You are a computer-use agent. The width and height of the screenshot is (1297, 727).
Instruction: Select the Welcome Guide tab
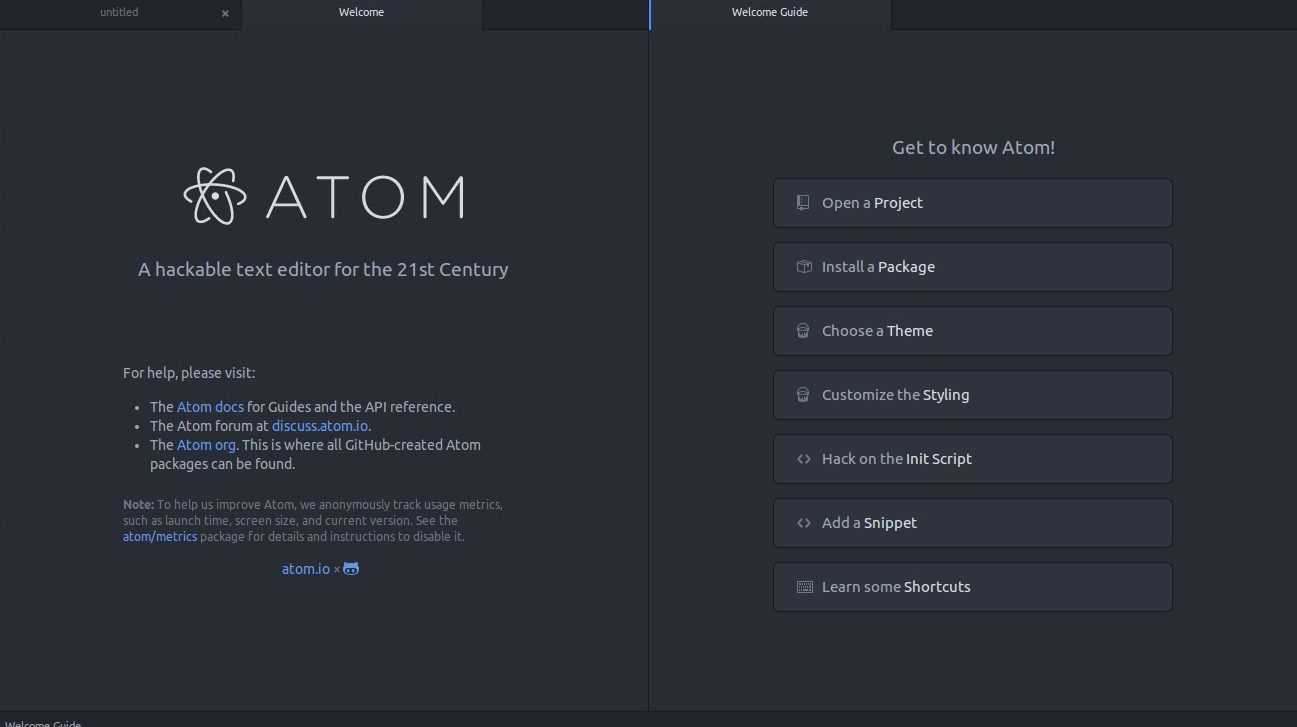[x=769, y=13]
